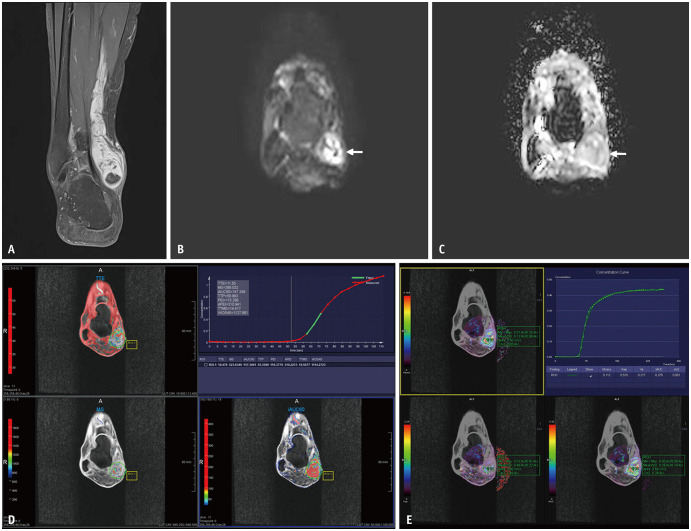Click the white arrow in panel C
Image resolution: width=691 pixels, height=531 pixels.
[620, 154]
